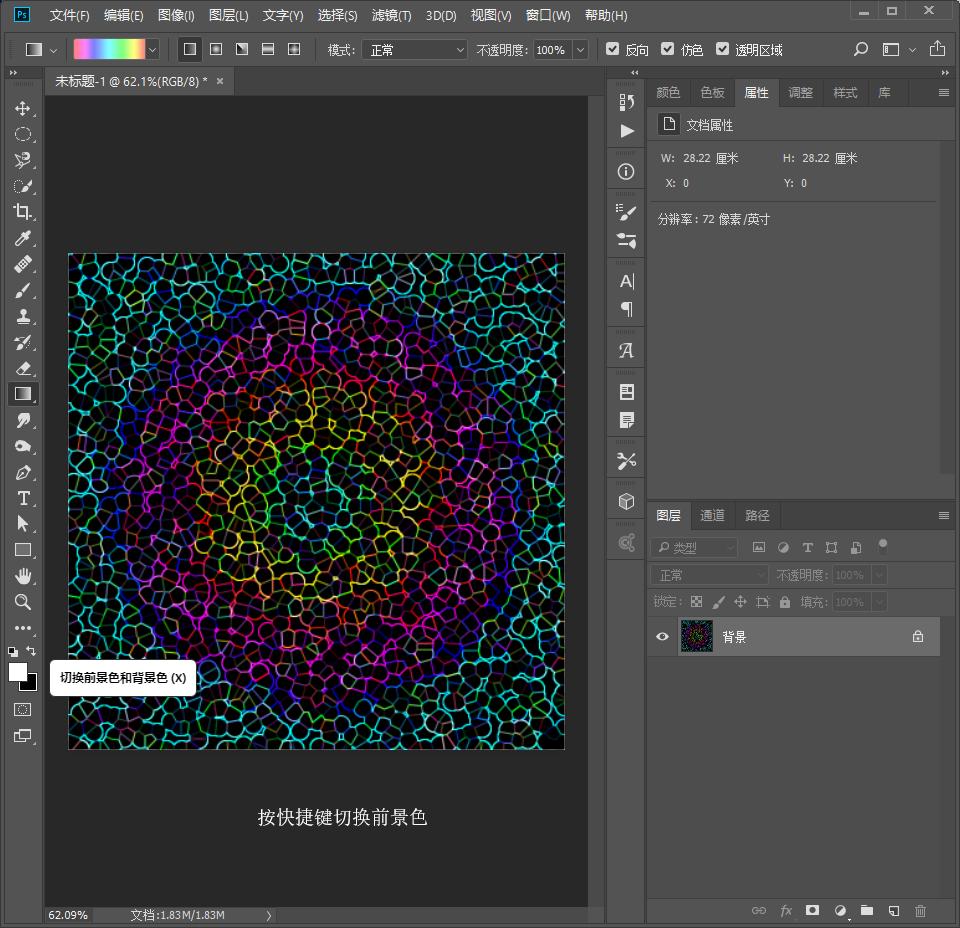
Task: Open the 模式 blend mode dropdown
Action: (415, 49)
